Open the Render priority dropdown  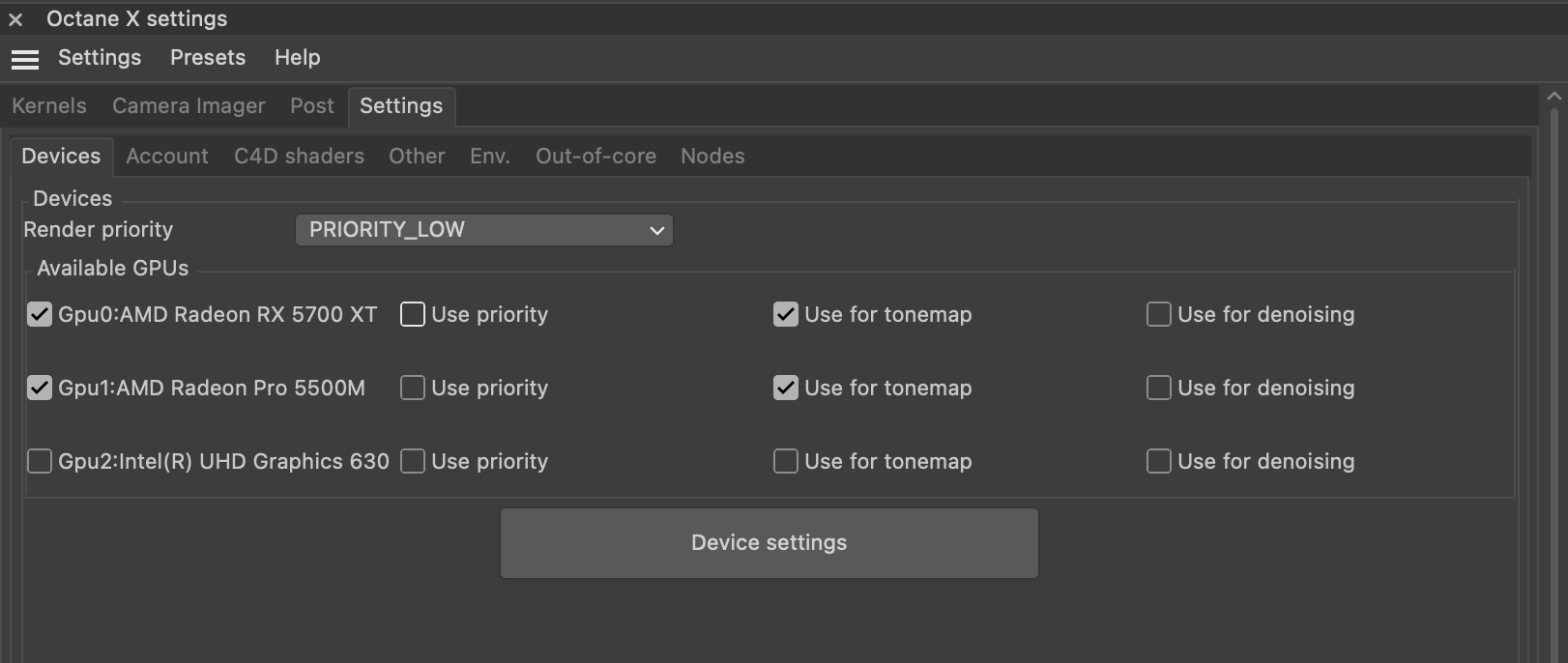[483, 230]
